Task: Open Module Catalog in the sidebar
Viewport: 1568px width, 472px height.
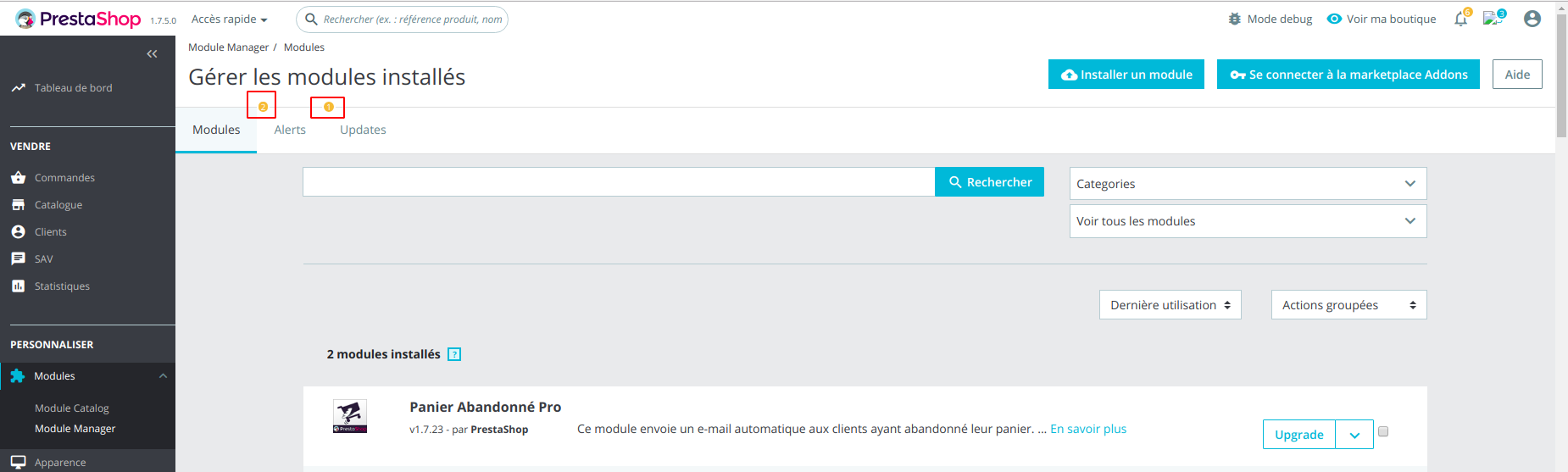Action: click(x=72, y=408)
